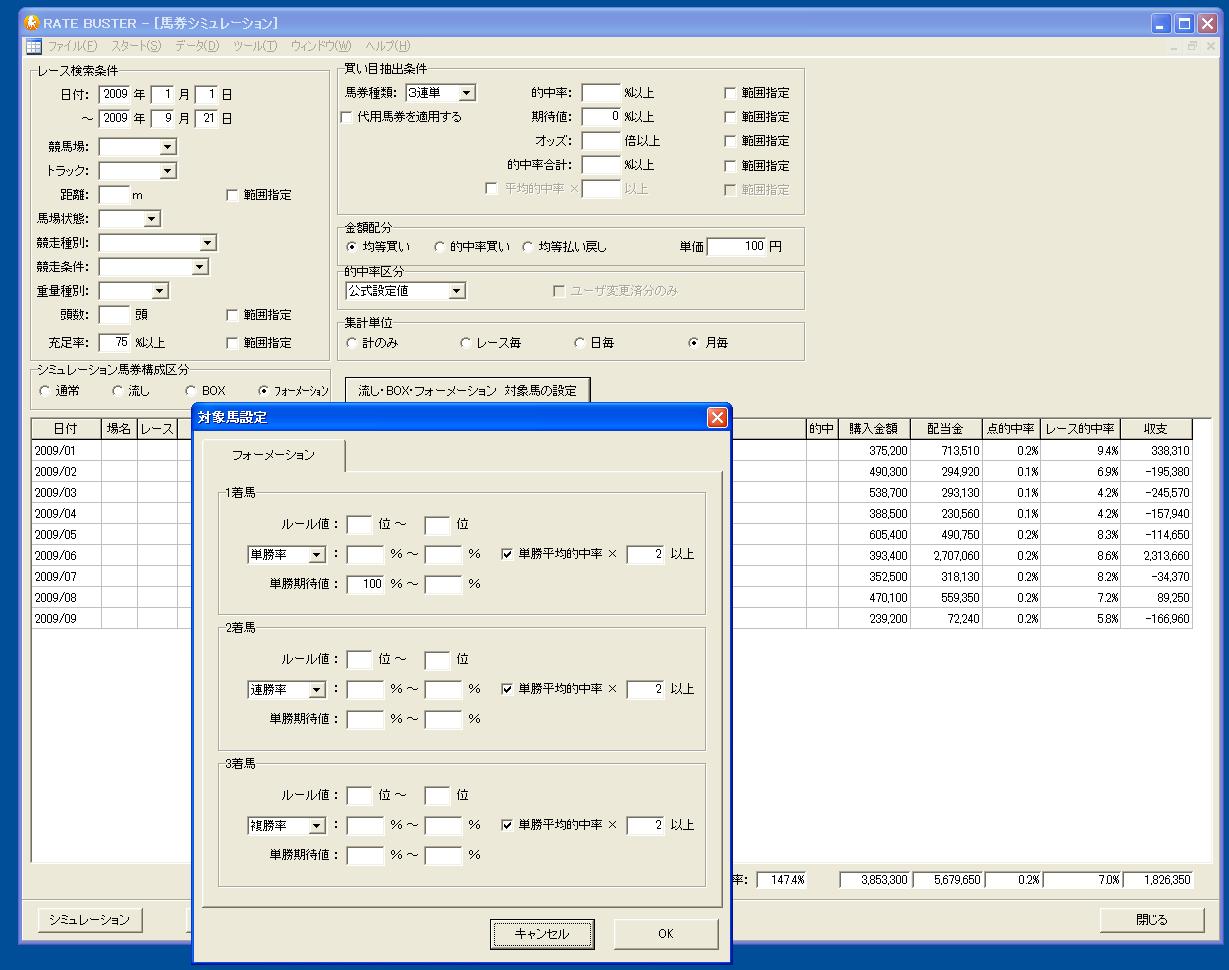Open the 公式設定値 dropdown in 的中率区分
The image size is (1229, 970).
coord(456,291)
